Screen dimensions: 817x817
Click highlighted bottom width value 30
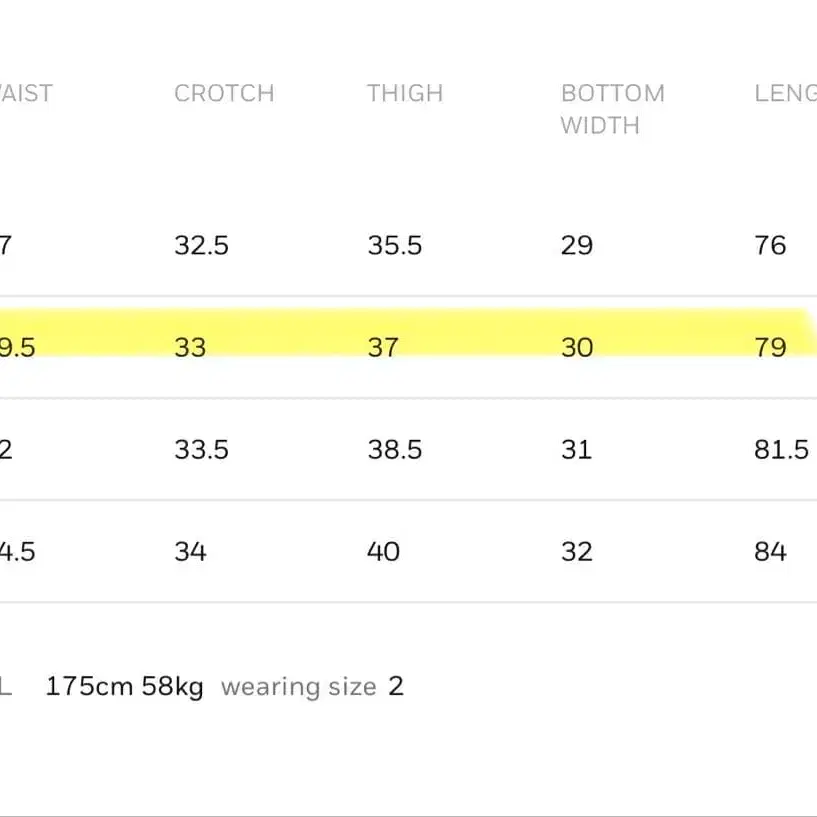(x=577, y=348)
